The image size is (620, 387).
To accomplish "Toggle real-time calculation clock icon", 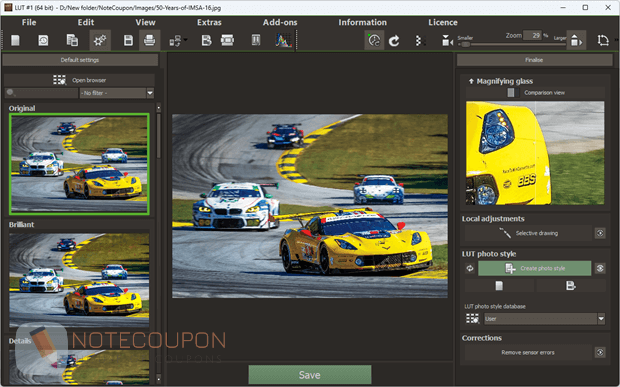I will point(374,40).
